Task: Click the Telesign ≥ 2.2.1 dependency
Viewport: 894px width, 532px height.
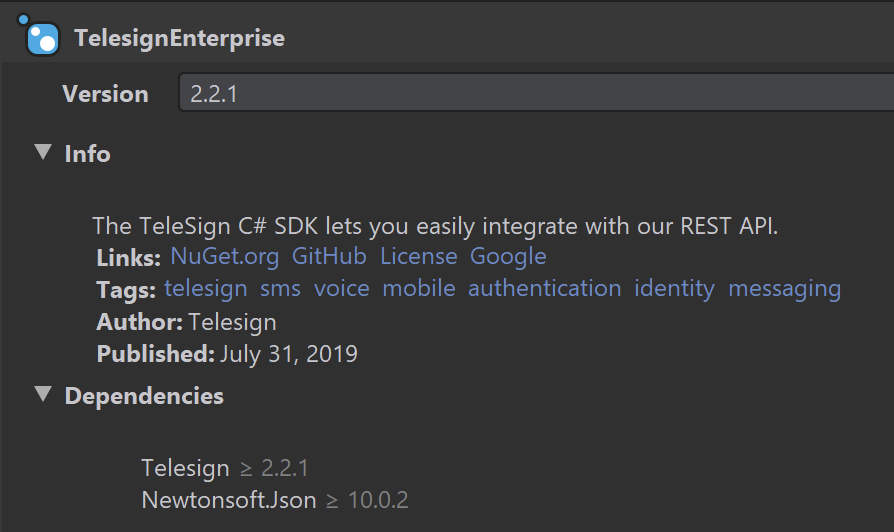Action: click(225, 468)
